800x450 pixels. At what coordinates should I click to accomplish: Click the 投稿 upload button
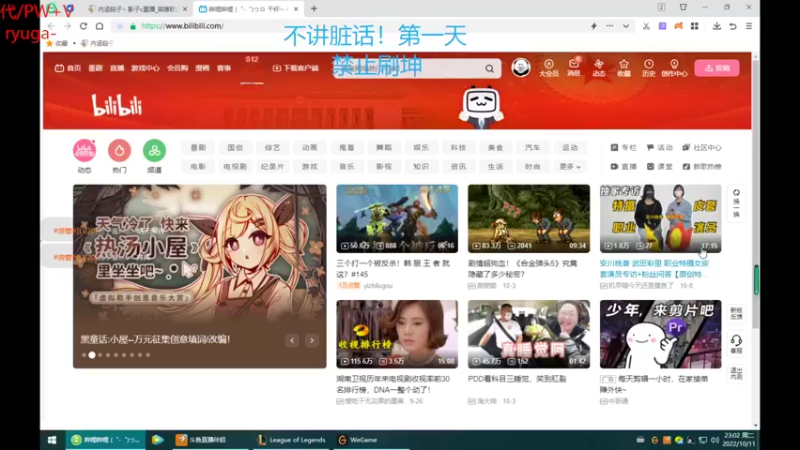pos(717,68)
